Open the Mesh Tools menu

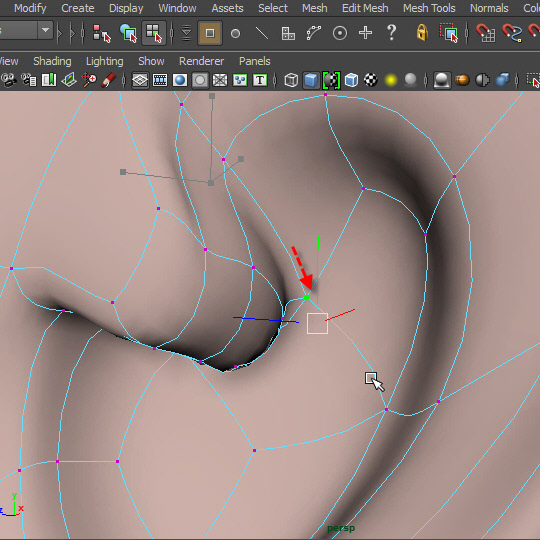pos(429,8)
